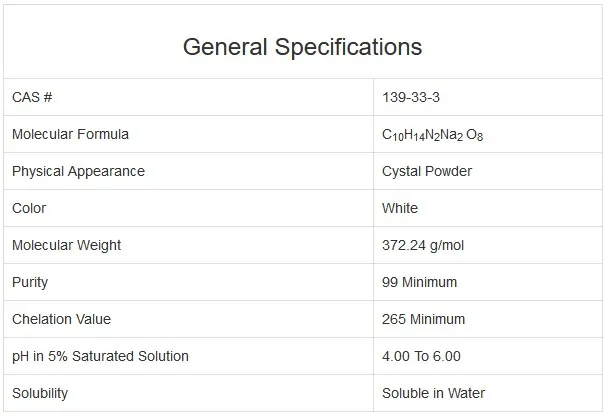This screenshot has width=606, height=416.
Task: Click the CAS number 139-33-3
Action: click(x=410, y=97)
